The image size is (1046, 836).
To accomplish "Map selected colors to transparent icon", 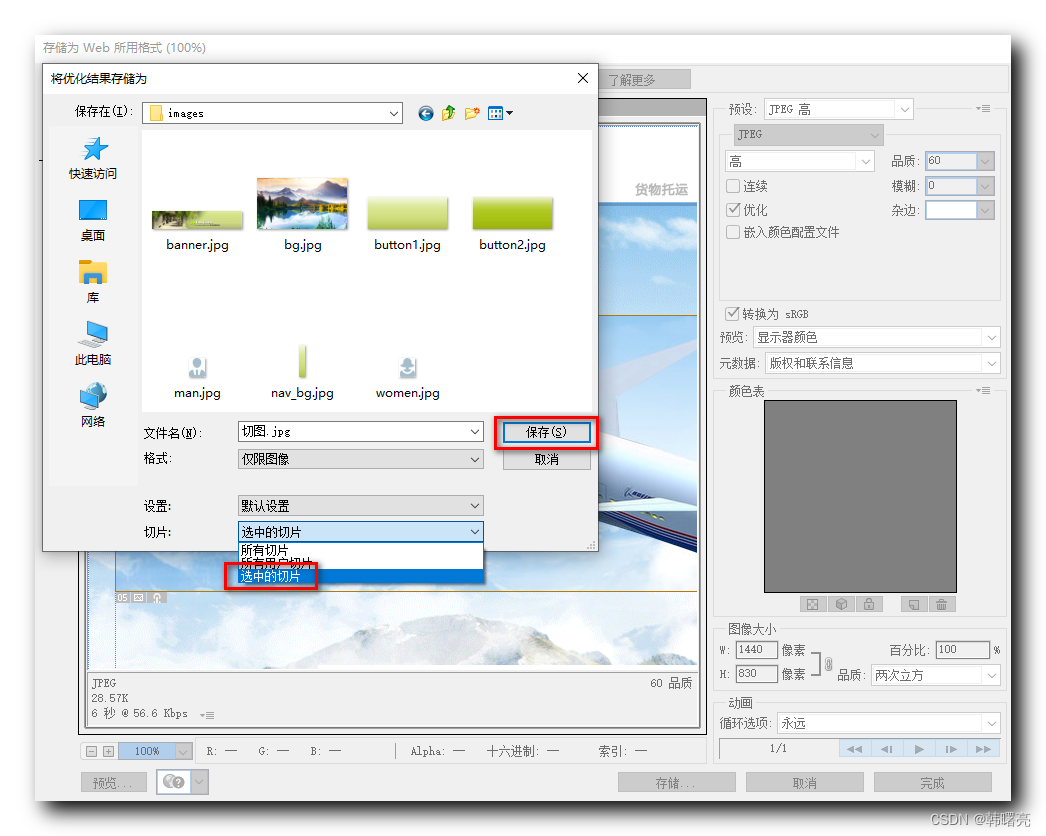I will (x=812, y=604).
